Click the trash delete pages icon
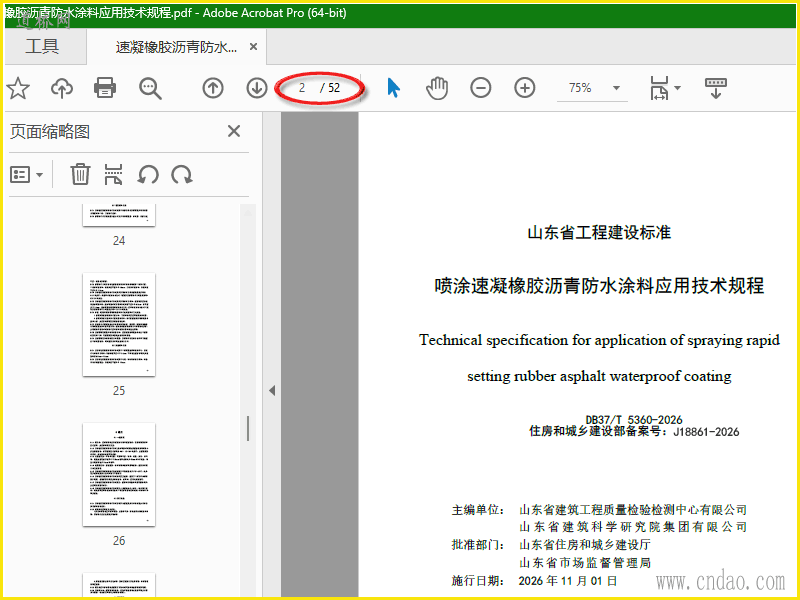The image size is (800, 600). [x=80, y=174]
